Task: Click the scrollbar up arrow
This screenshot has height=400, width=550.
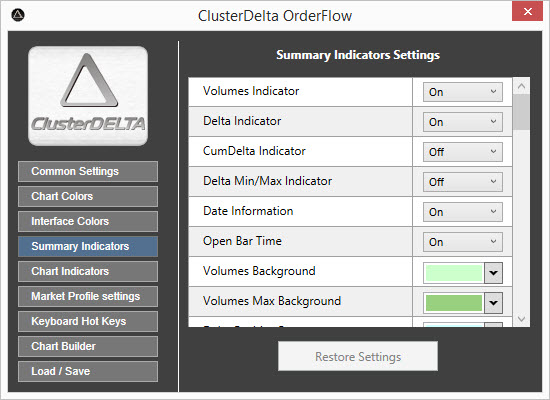Action: click(521, 86)
